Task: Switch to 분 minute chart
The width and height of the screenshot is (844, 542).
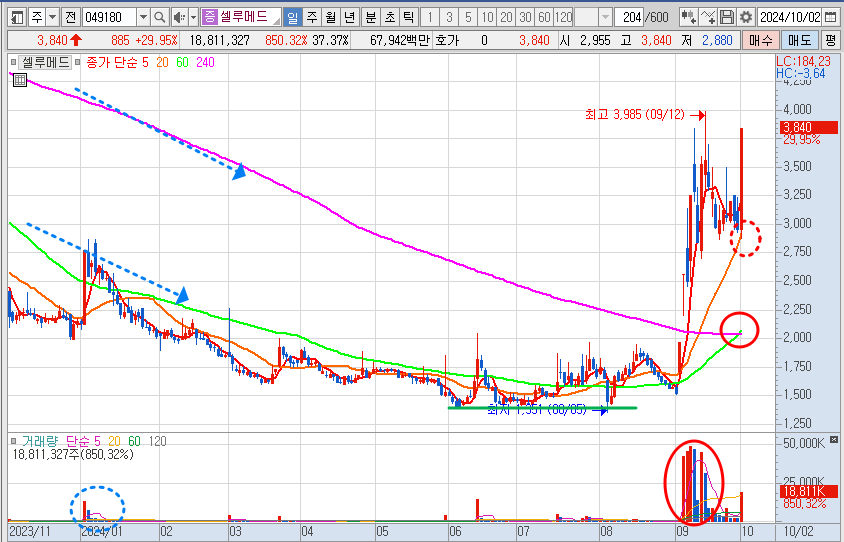Action: [371, 18]
